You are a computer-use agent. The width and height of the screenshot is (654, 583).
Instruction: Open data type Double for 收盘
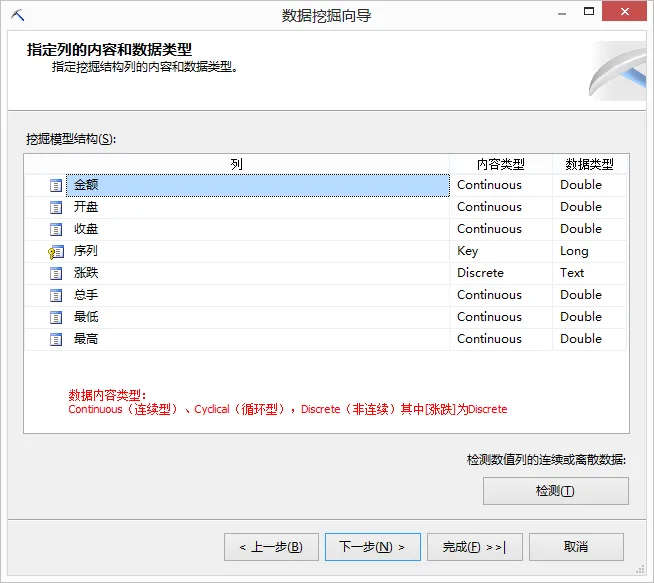(x=589, y=229)
